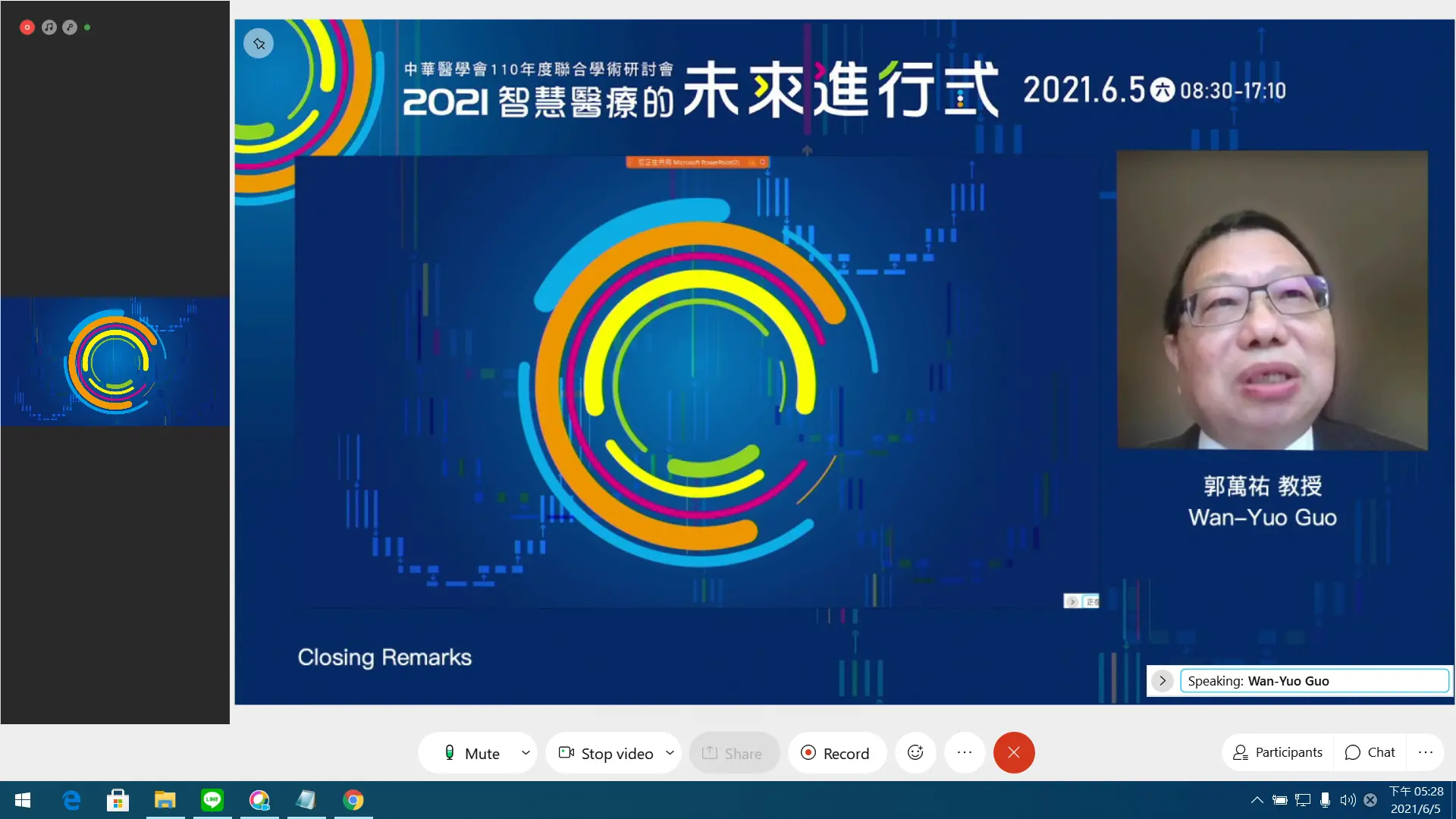Open the Chat panel
This screenshot has width=1456, height=819.
(x=1370, y=752)
